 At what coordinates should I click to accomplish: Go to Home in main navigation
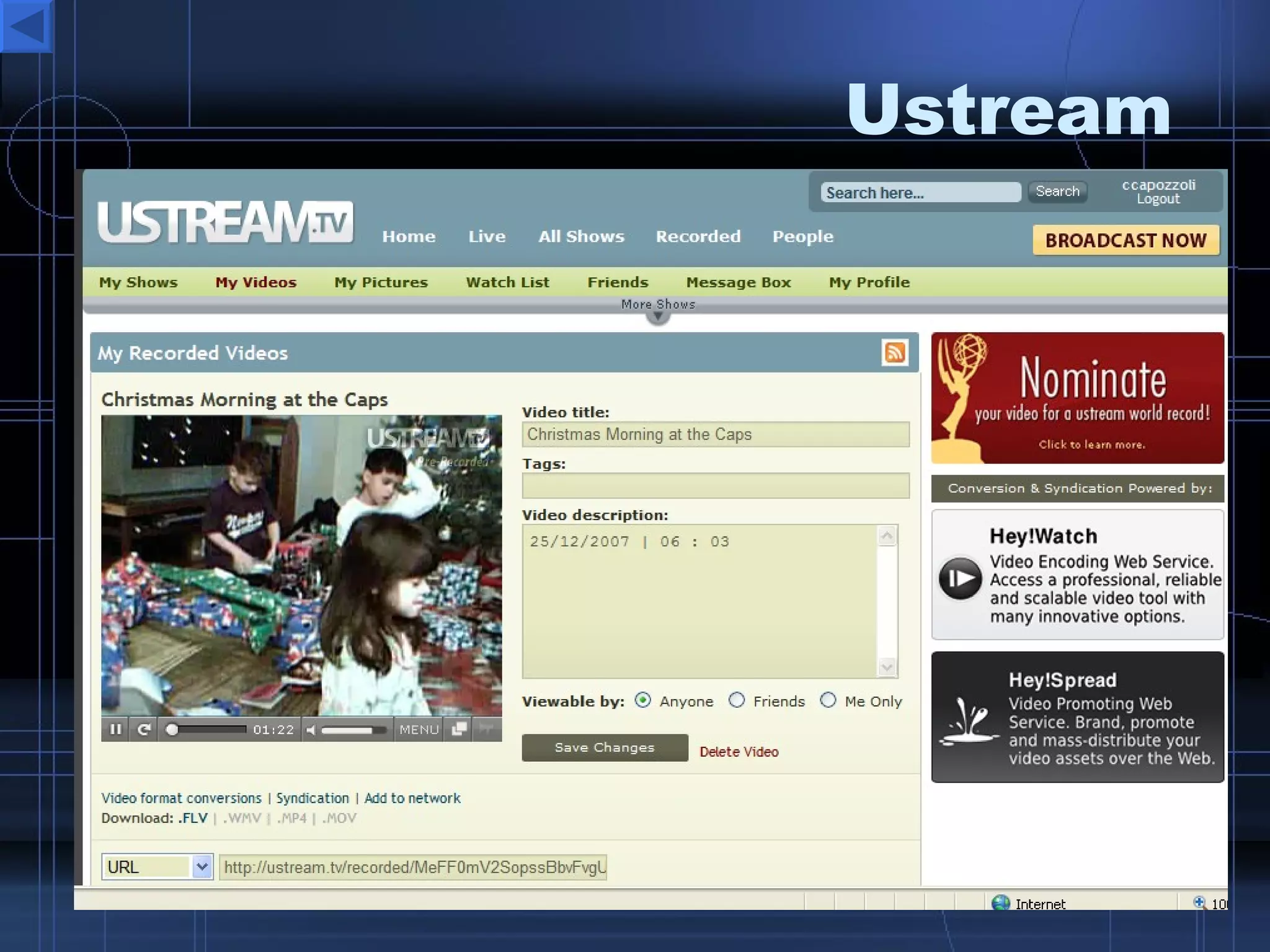409,236
